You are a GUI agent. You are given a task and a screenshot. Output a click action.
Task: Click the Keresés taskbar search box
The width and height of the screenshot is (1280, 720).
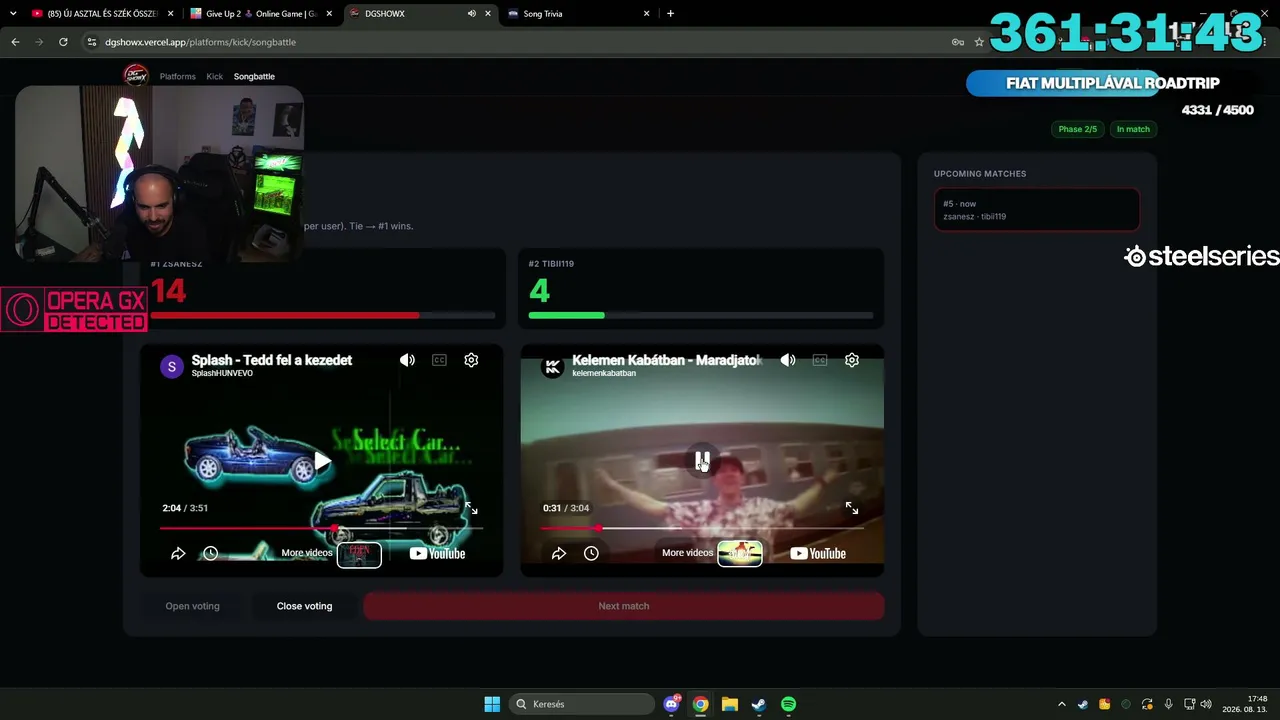[581, 704]
